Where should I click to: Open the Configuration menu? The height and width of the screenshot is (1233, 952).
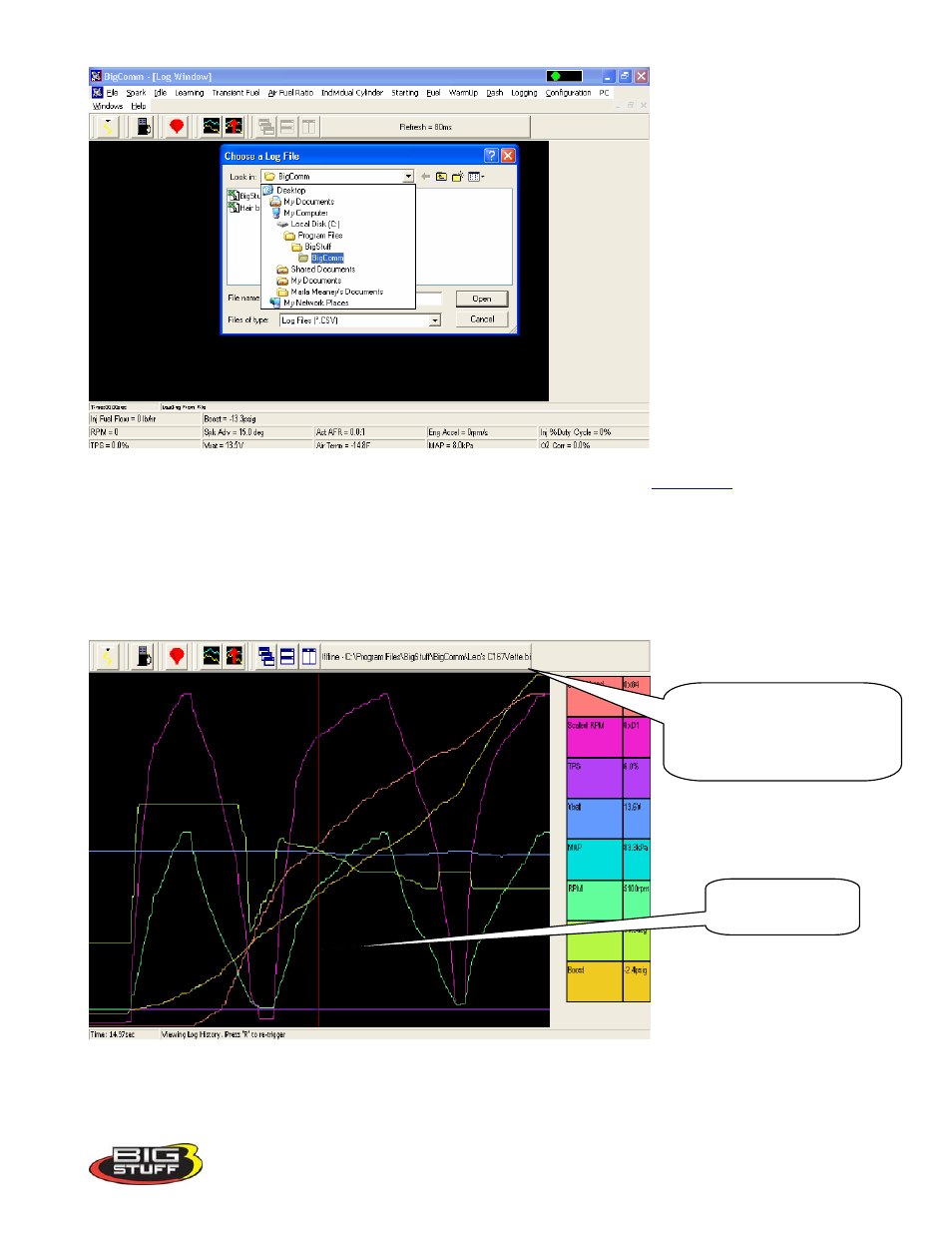[568, 93]
